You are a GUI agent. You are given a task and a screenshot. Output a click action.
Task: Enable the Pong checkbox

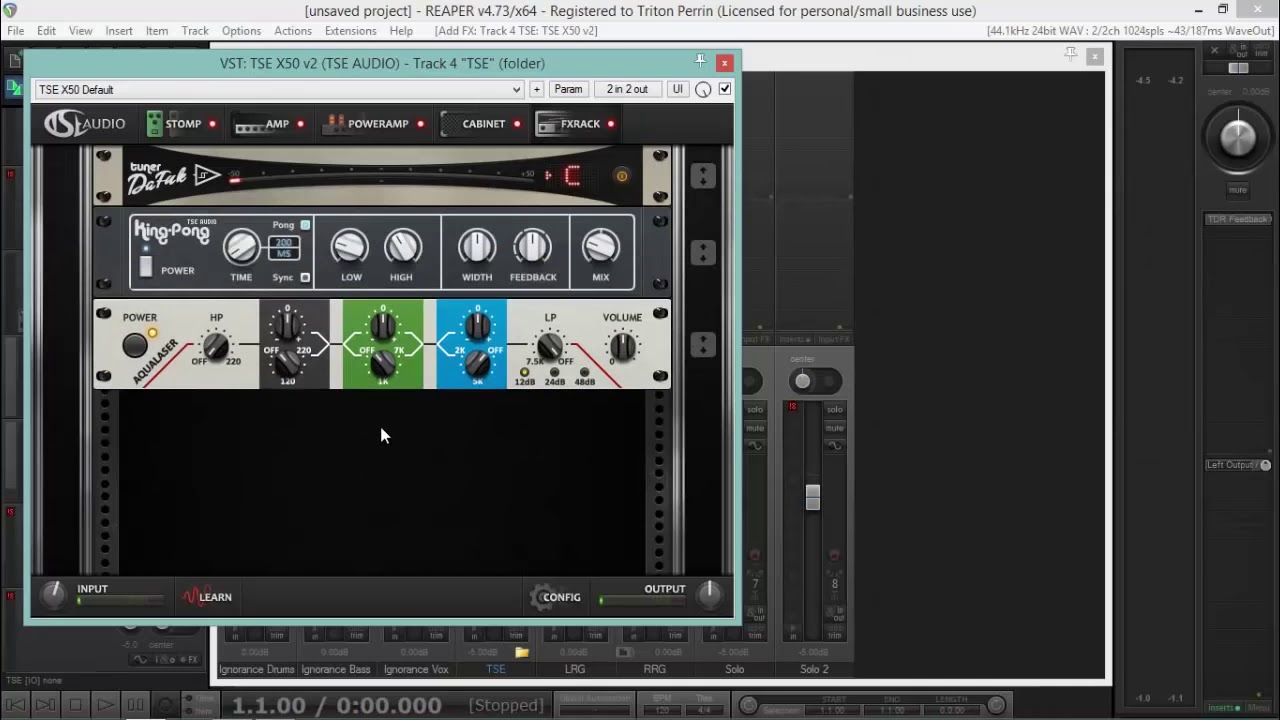pyautogui.click(x=305, y=225)
